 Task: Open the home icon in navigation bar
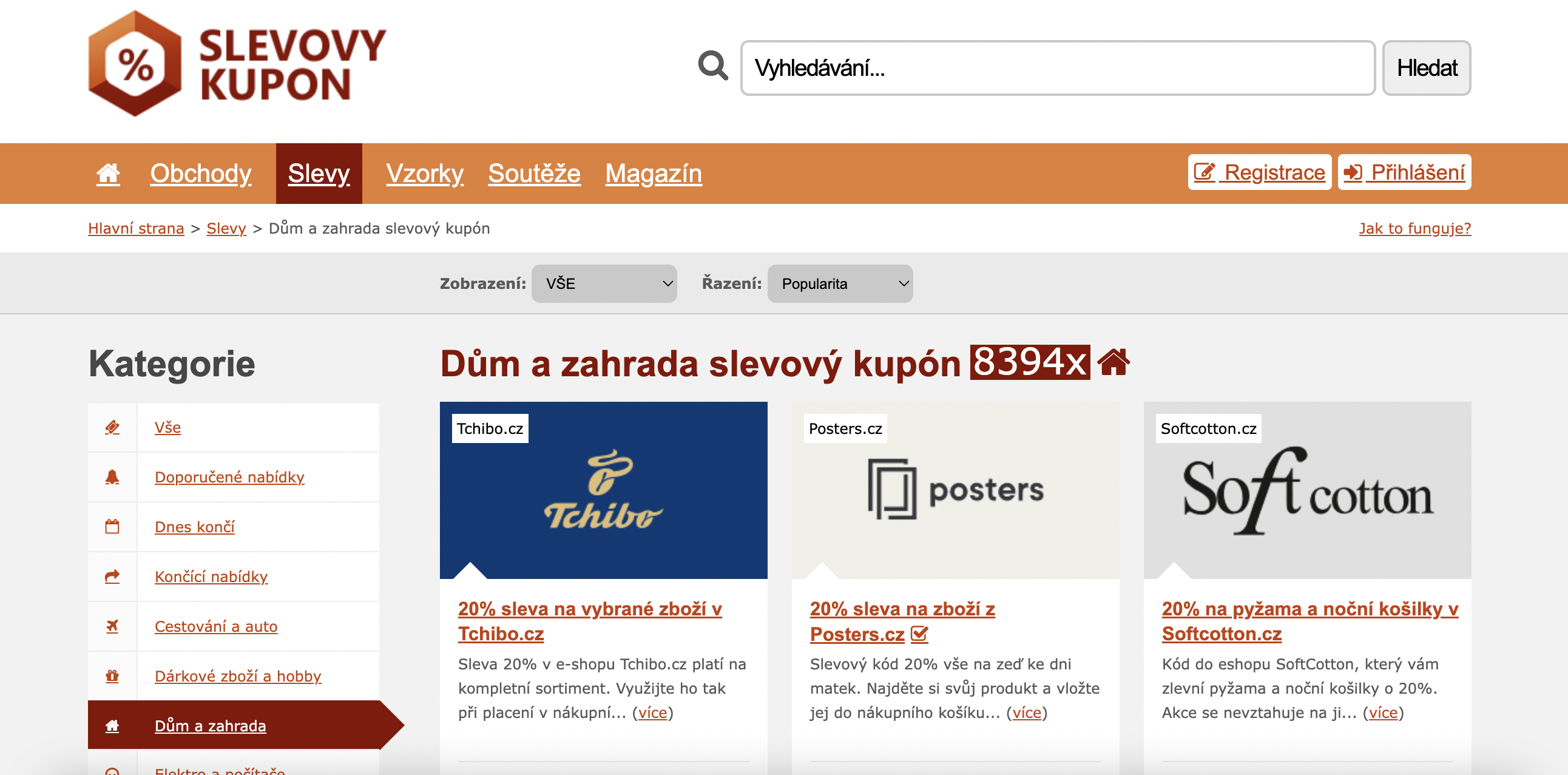(x=109, y=174)
